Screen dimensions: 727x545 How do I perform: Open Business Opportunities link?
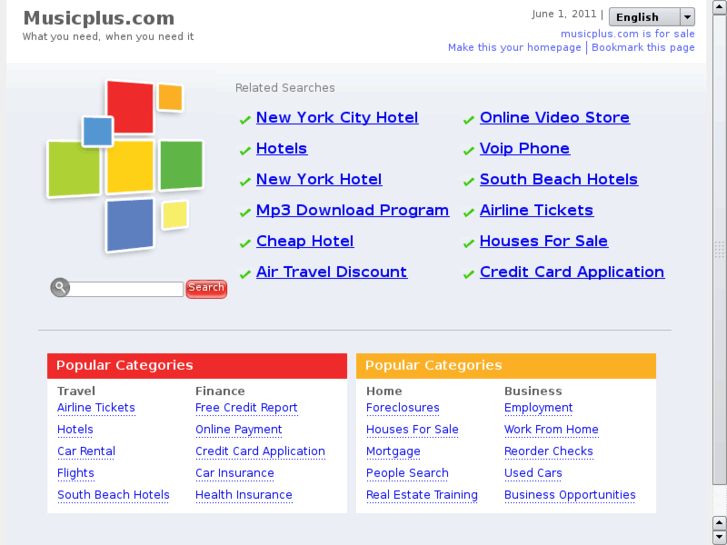(570, 495)
